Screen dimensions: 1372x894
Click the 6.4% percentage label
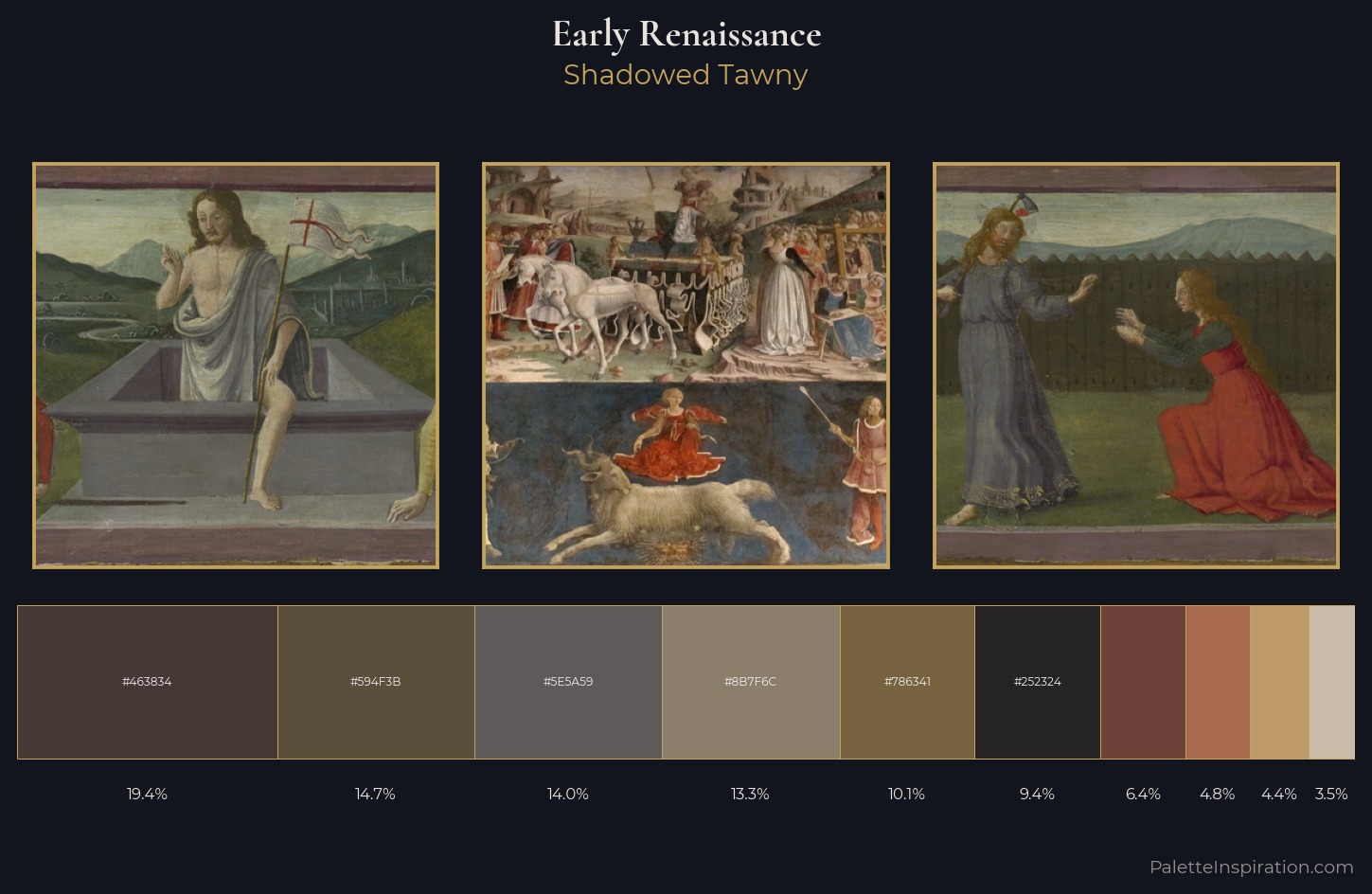[1143, 794]
